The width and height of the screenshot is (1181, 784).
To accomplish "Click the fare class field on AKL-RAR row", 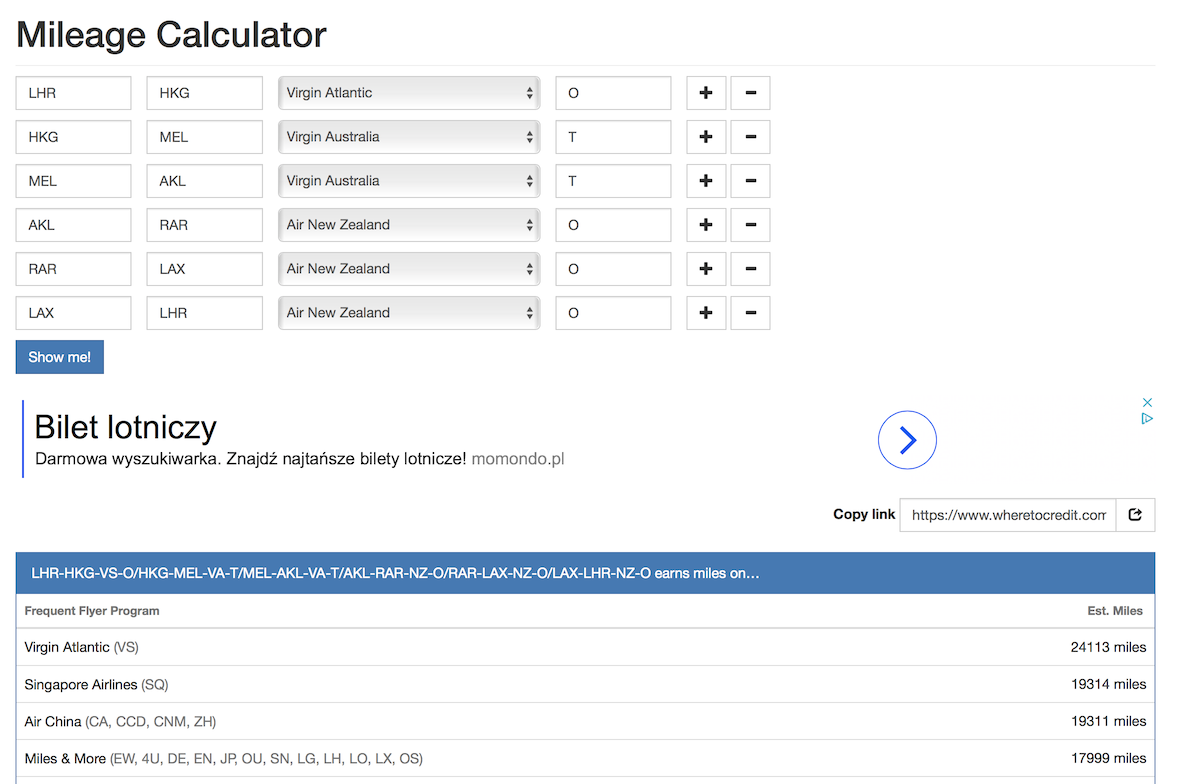I will (x=613, y=224).
